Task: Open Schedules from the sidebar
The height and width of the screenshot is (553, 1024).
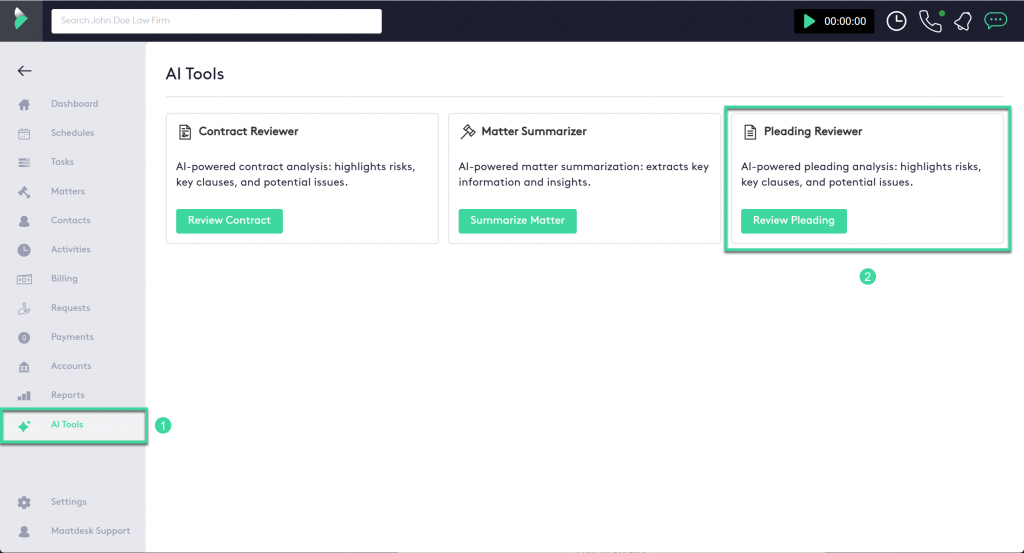Action: (72, 133)
